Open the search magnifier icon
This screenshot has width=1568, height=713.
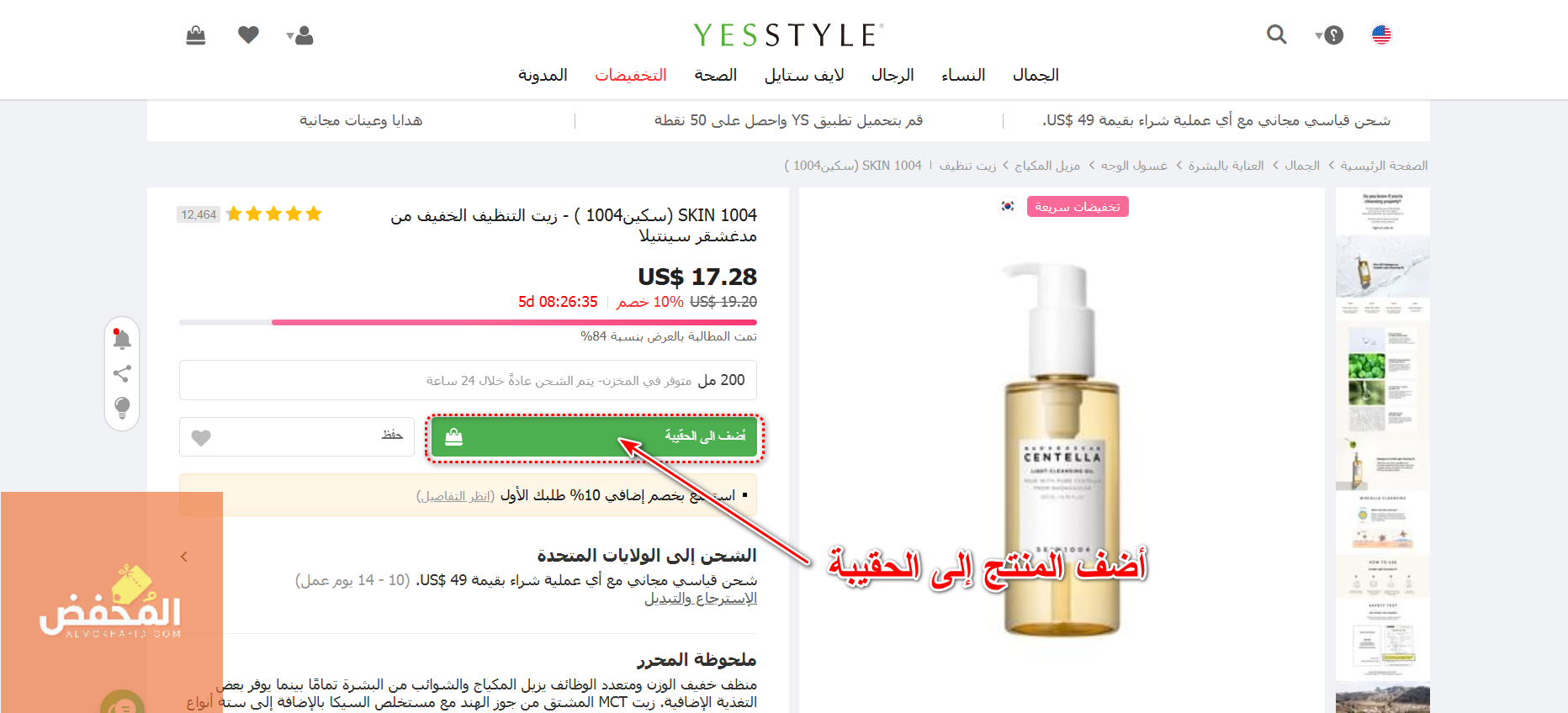[x=1277, y=34]
